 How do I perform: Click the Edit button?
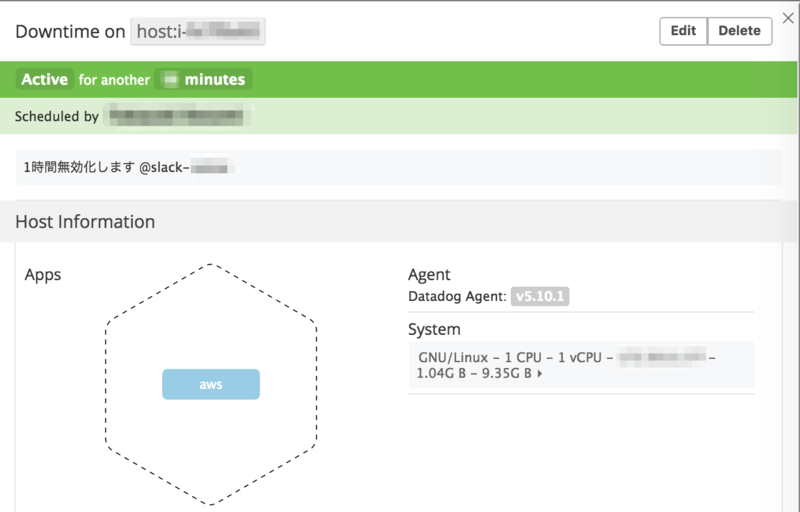[x=683, y=31]
